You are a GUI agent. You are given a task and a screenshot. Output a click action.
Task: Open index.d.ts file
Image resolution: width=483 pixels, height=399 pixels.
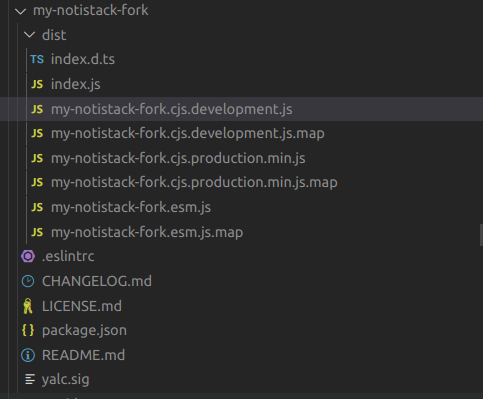coord(83,59)
